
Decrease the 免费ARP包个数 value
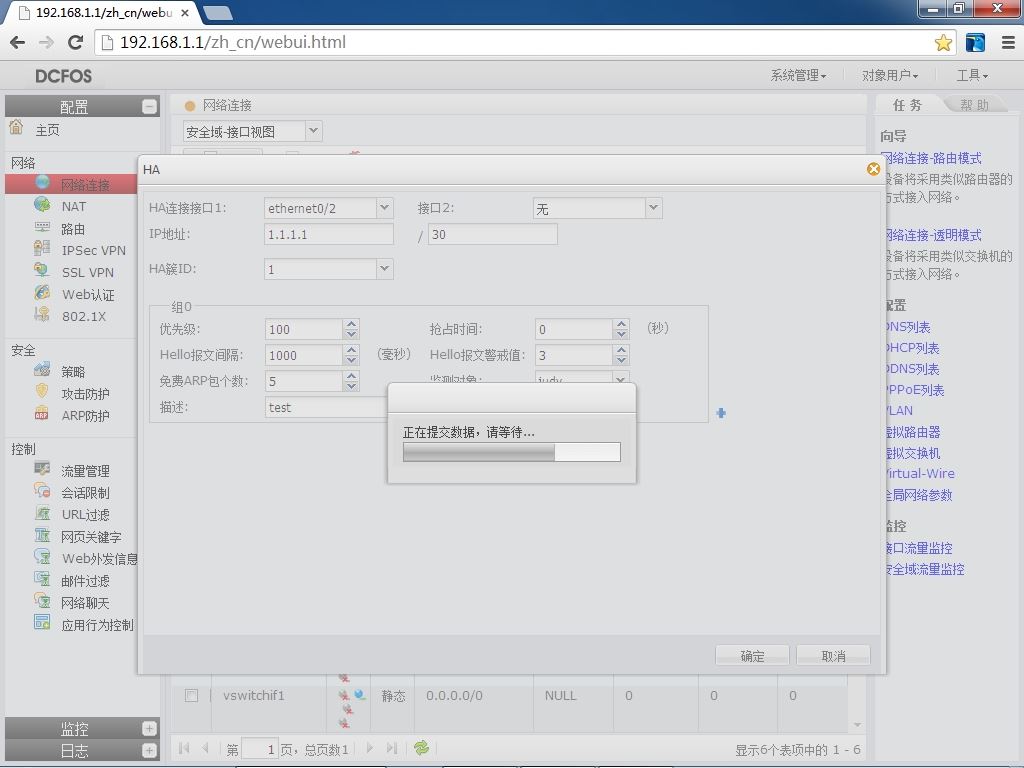(351, 386)
